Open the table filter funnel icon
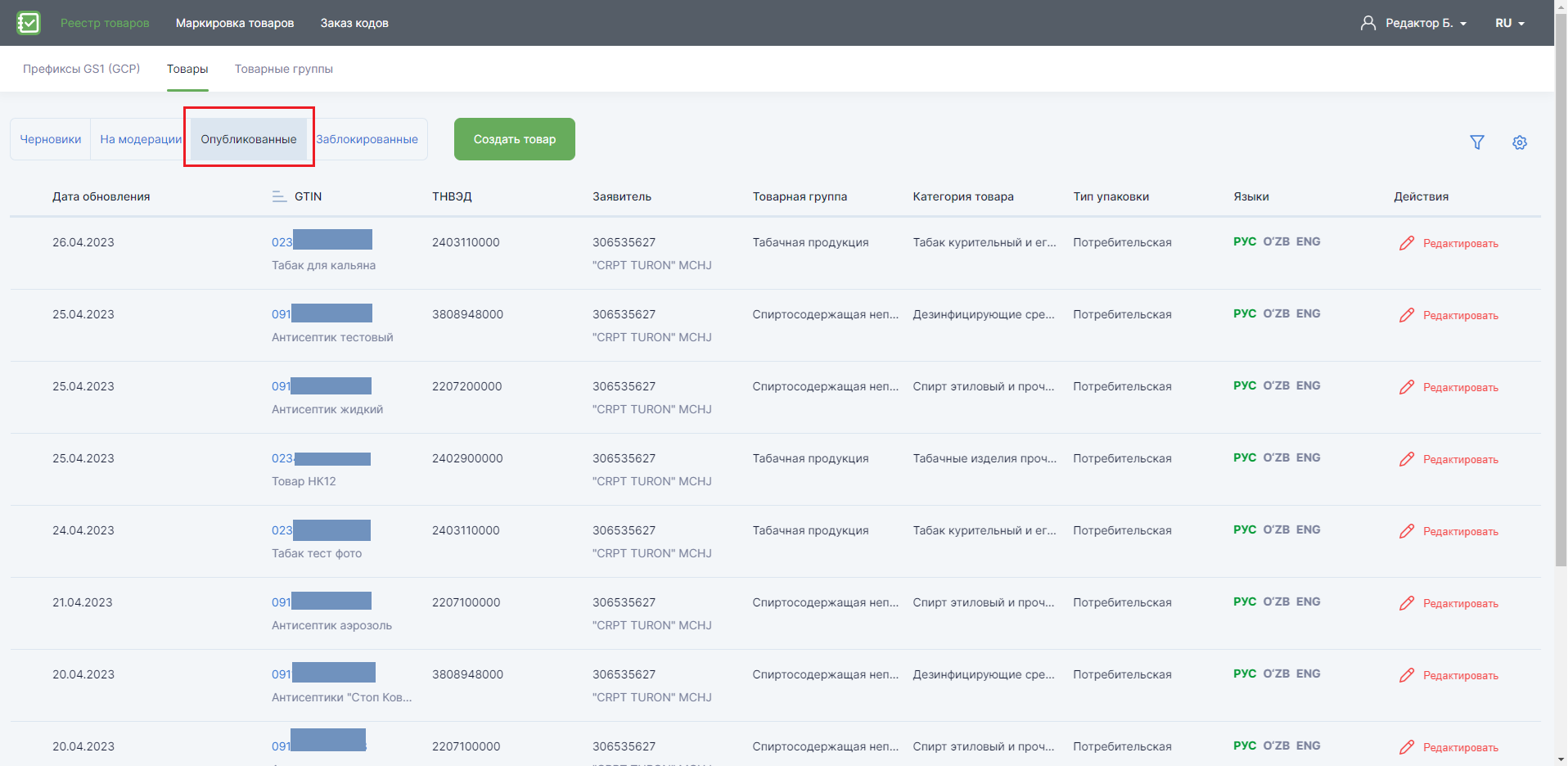The image size is (1568, 766). (1477, 142)
